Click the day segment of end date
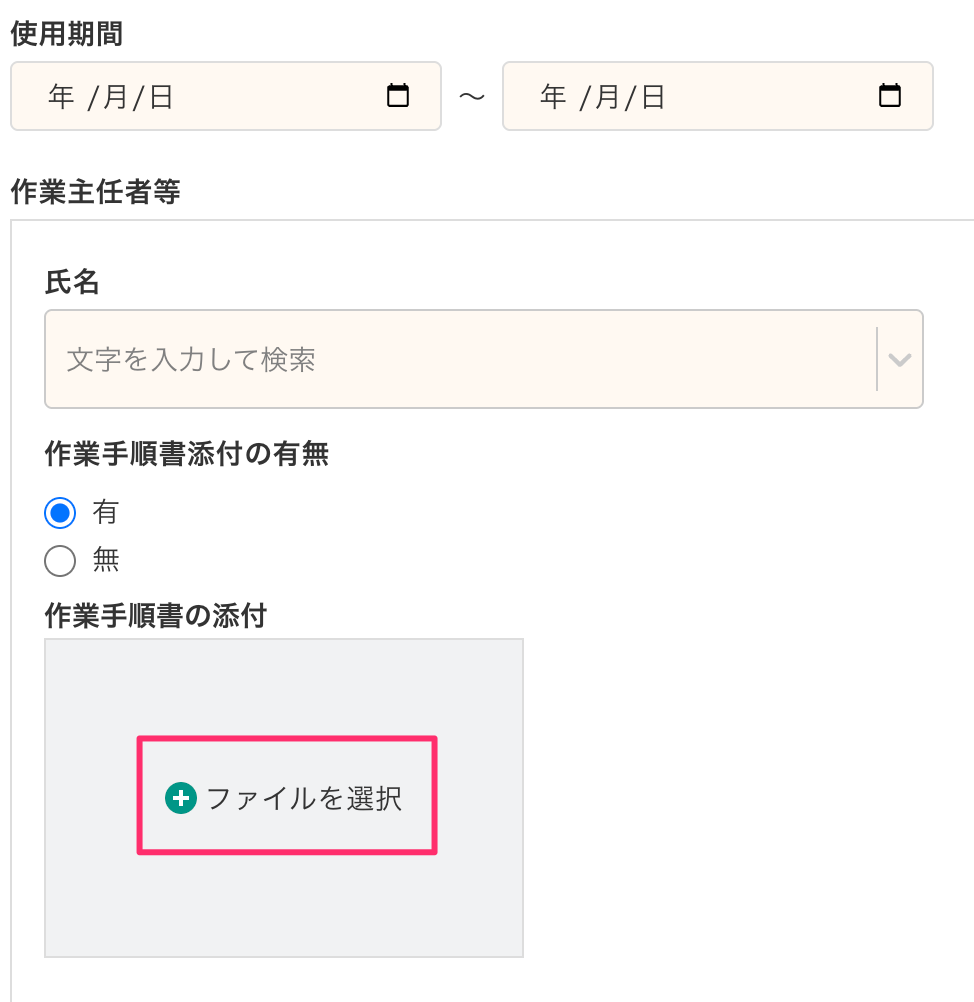974x1002 pixels. (x=653, y=97)
